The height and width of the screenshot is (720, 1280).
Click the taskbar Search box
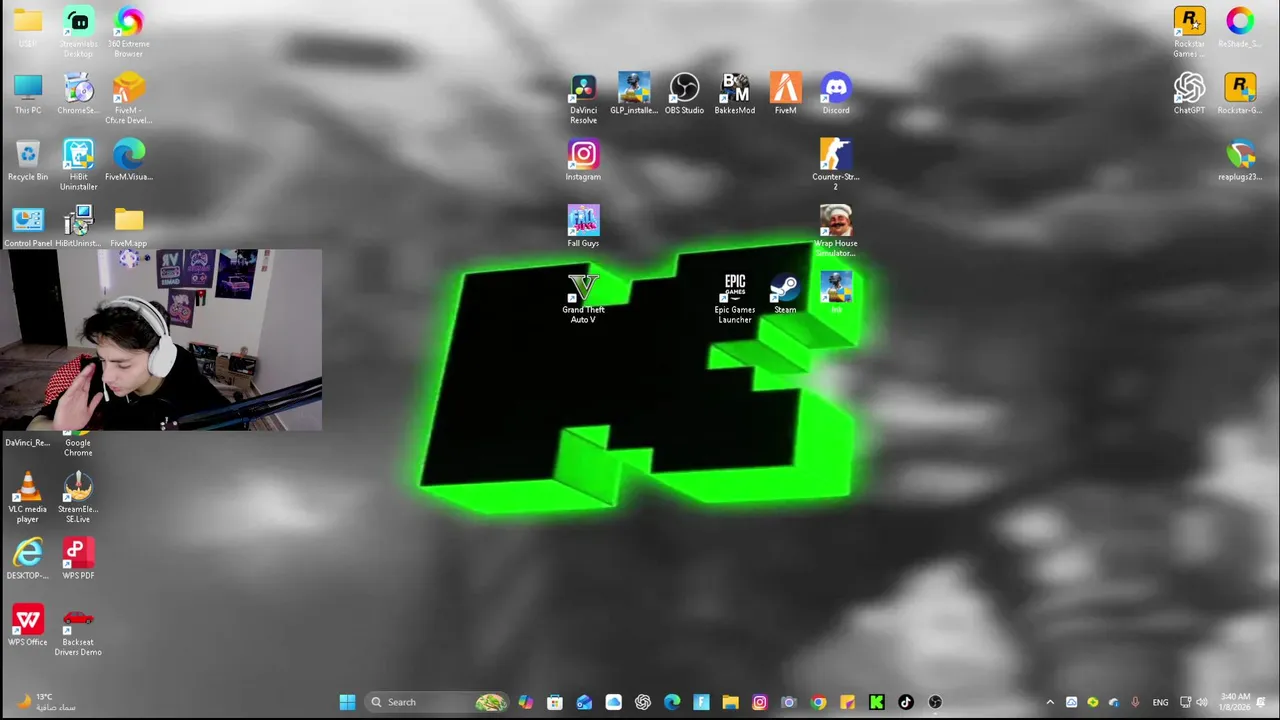coord(438,702)
